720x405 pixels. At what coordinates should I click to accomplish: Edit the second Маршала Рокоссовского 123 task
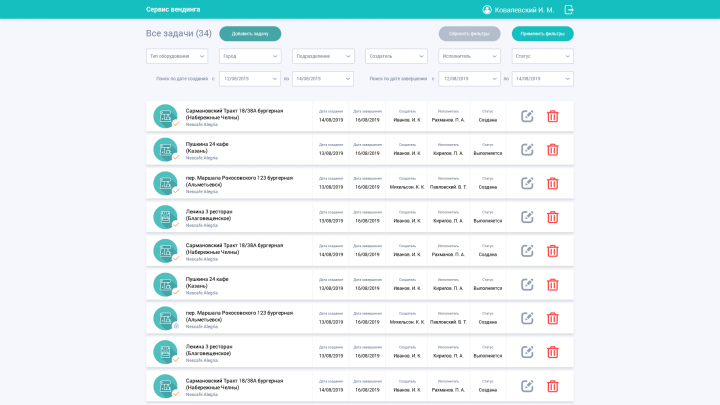(x=527, y=318)
